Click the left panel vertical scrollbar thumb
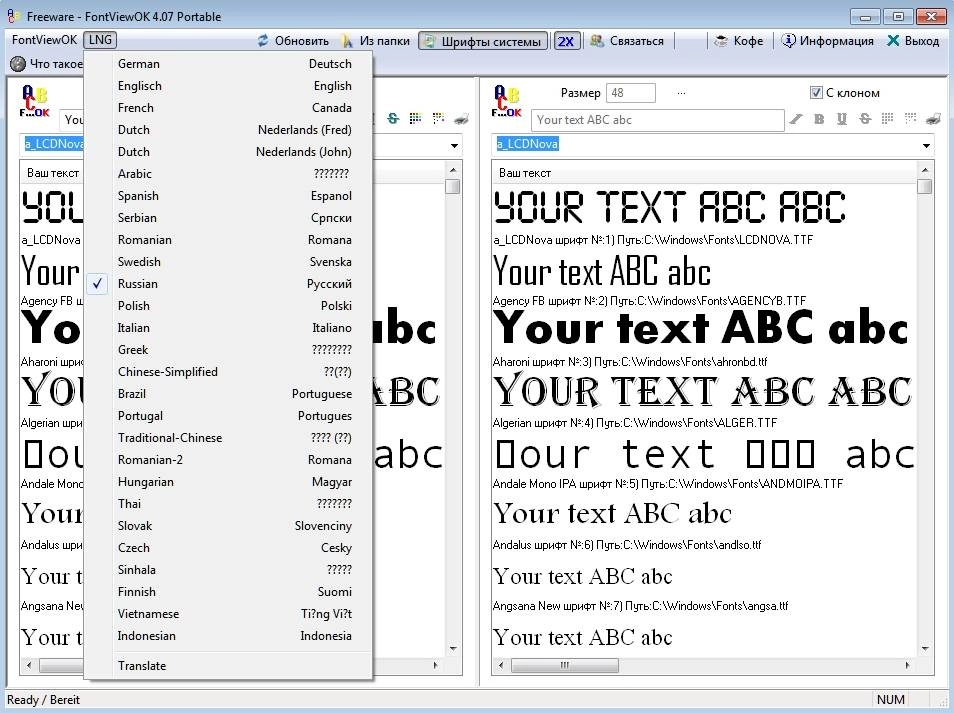This screenshot has width=954, height=713. click(x=452, y=186)
